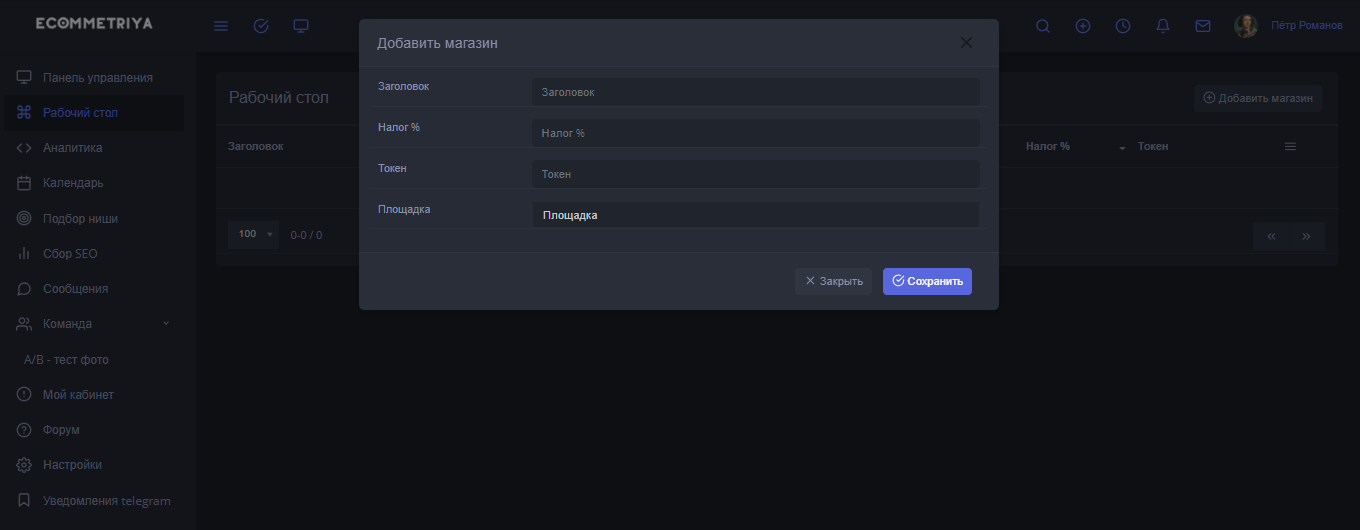Click into the Токен input field

[x=755, y=174]
